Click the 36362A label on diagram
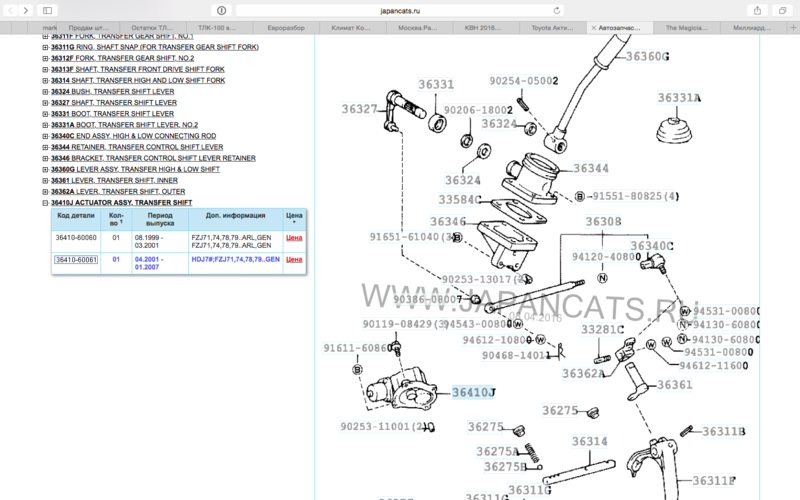800x500 pixels. (x=583, y=374)
